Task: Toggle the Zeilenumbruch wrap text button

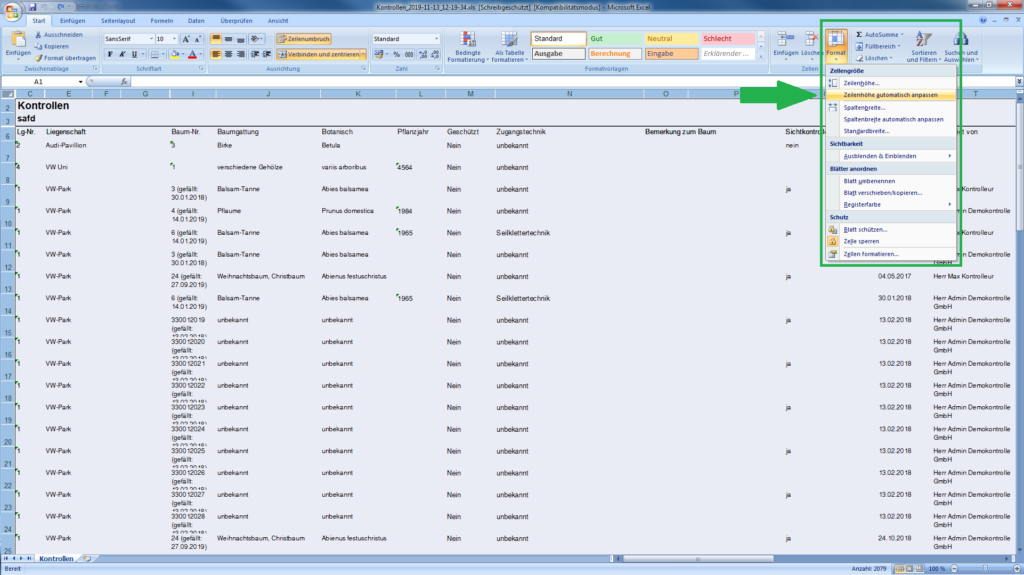Action: pyautogui.click(x=304, y=39)
